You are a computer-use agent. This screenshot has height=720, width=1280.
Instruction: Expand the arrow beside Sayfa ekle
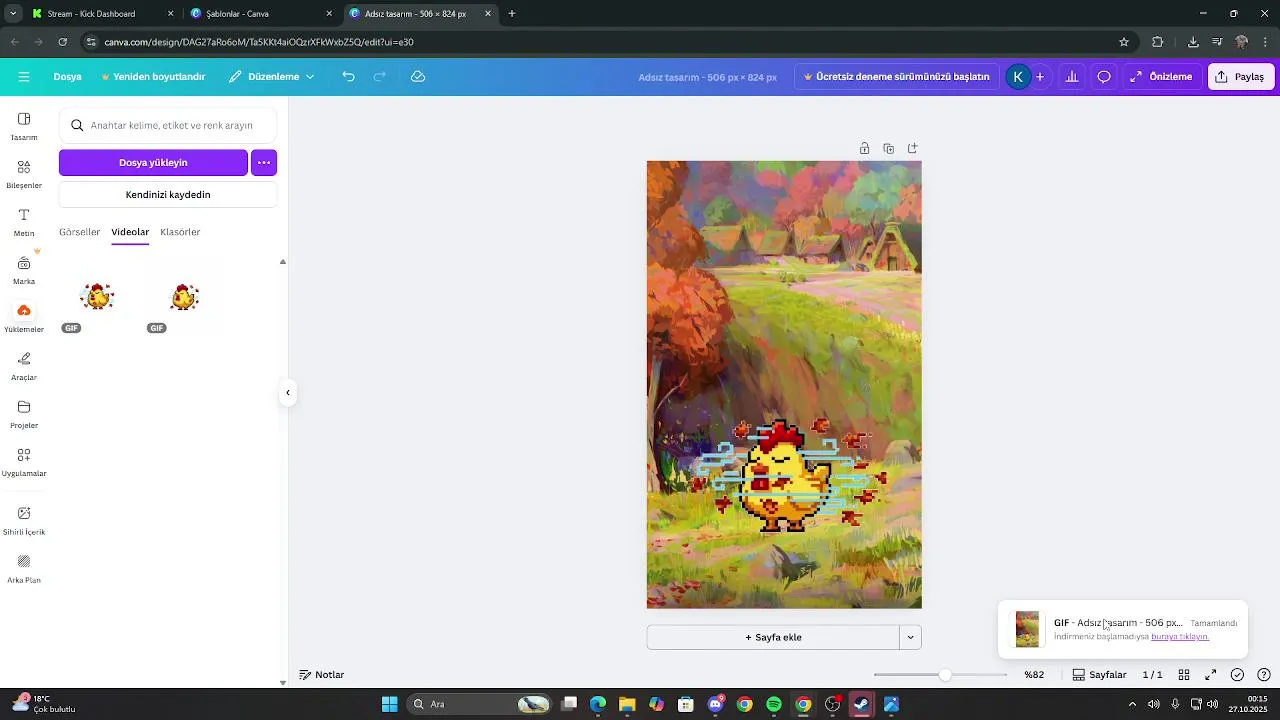pyautogui.click(x=910, y=637)
